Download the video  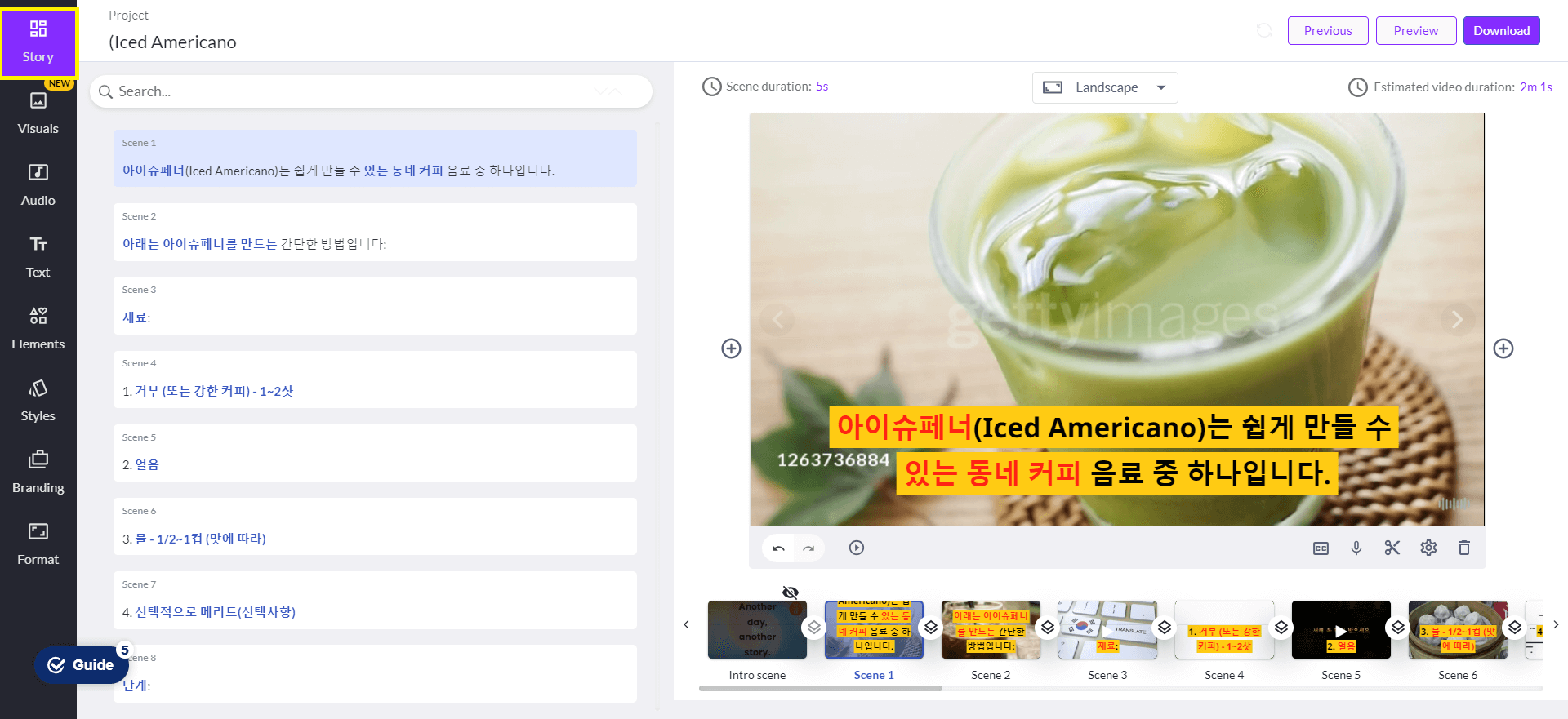1501,31
